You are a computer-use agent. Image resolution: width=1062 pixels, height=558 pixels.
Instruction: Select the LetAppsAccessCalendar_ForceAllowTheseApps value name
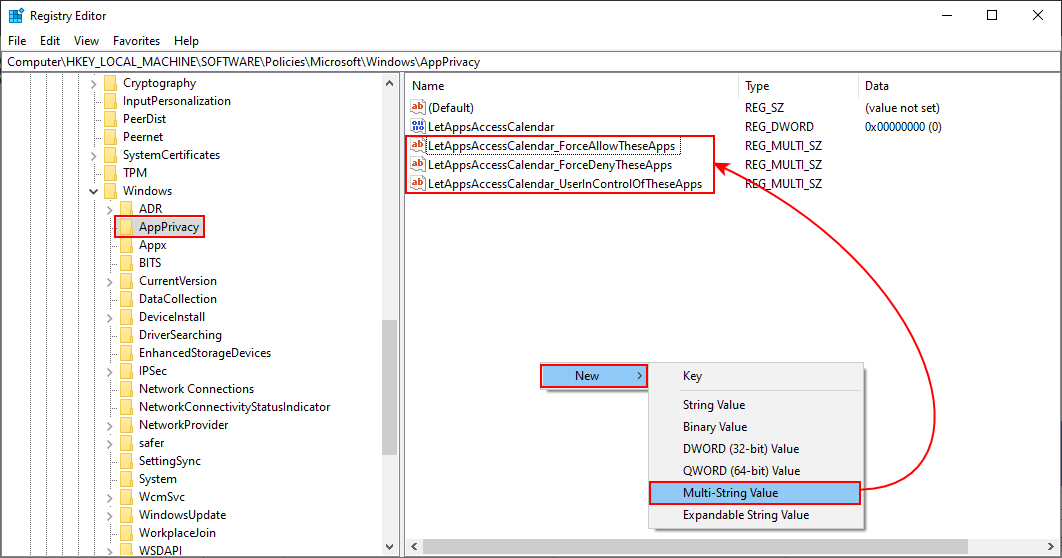point(552,146)
